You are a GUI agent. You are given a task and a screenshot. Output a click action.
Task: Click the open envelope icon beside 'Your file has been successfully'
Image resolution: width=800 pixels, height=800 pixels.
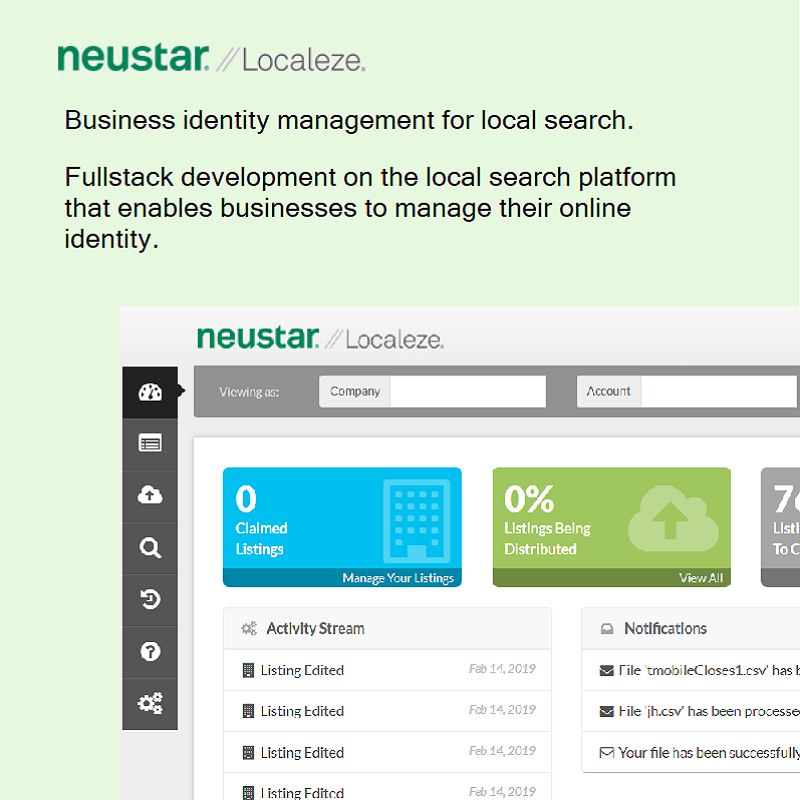coord(606,753)
